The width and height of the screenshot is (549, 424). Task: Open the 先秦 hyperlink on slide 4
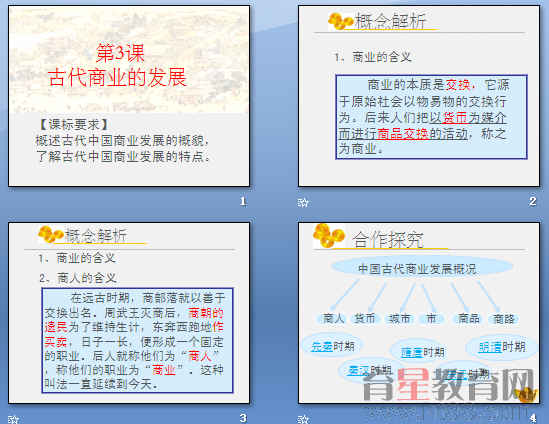[322, 346]
